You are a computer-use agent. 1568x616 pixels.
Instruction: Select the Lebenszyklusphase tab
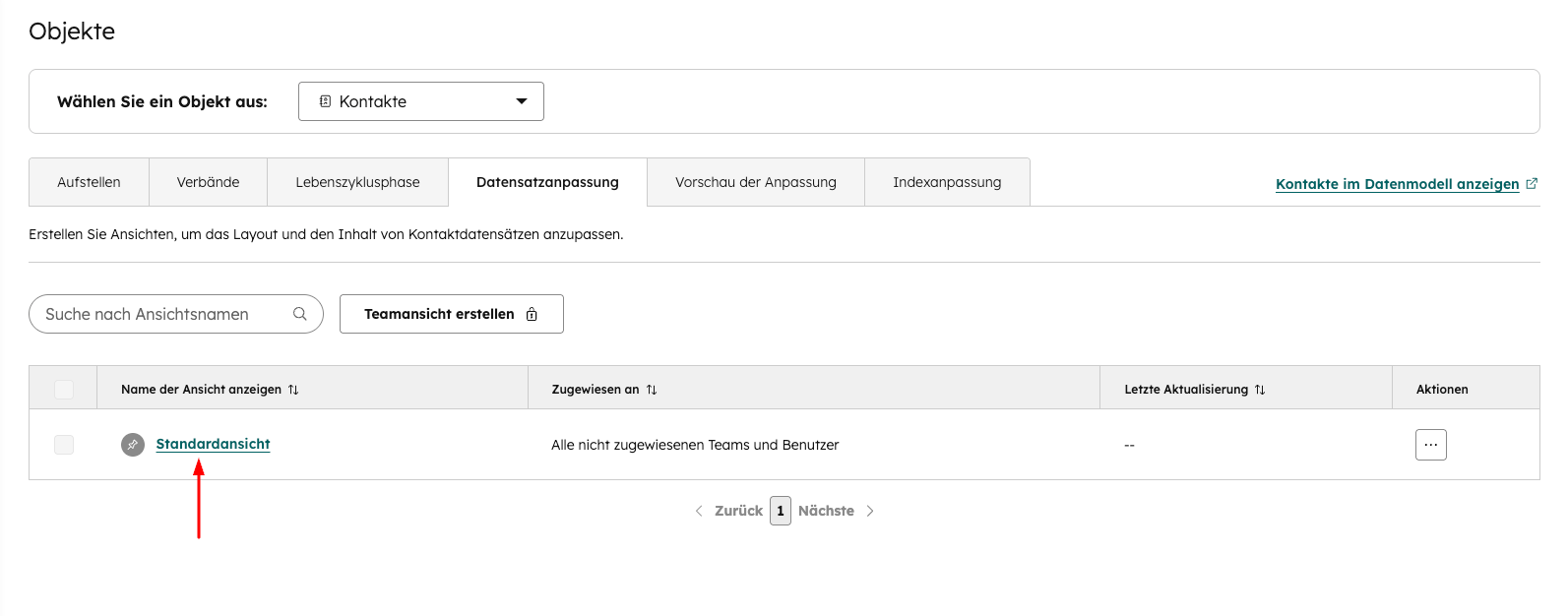tap(357, 182)
